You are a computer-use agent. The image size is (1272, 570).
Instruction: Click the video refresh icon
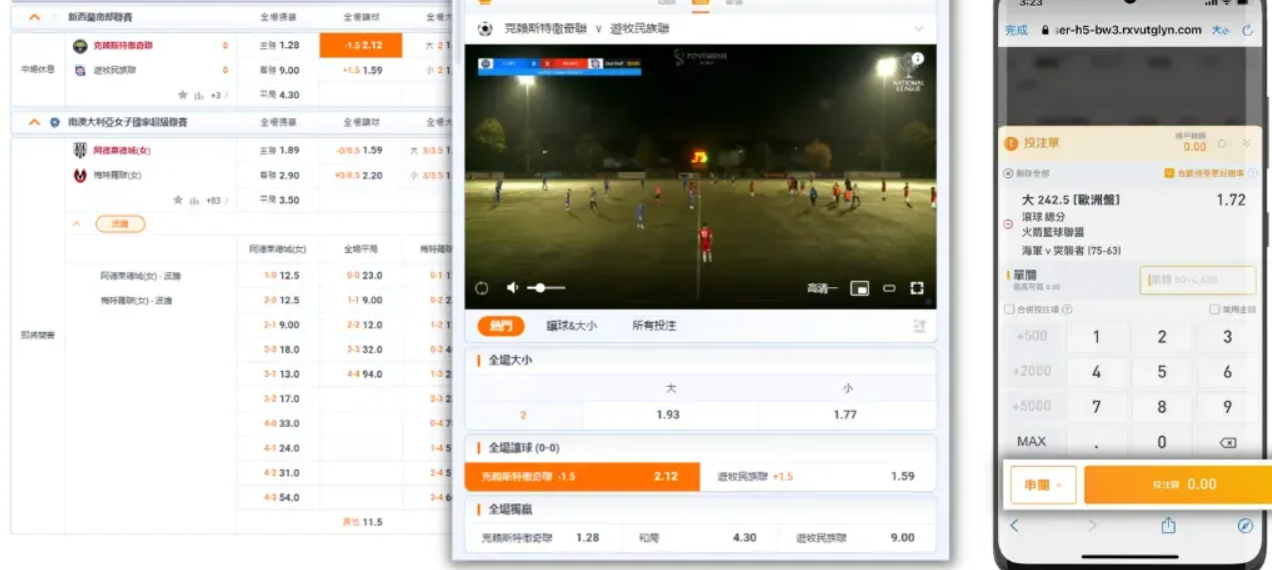coord(481,288)
